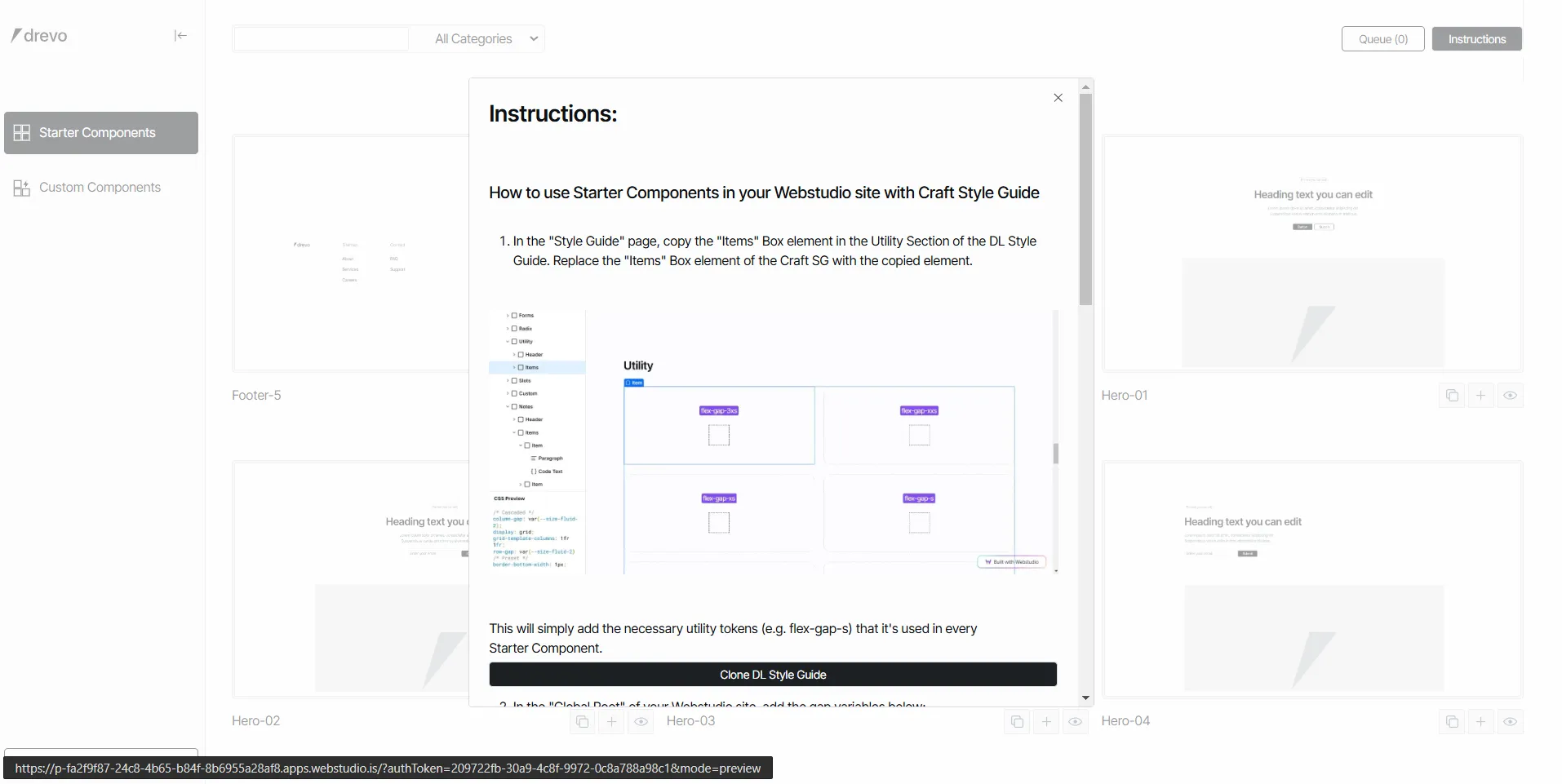Click the drevo logo
Image resolution: width=1562 pixels, height=784 pixels.
(39, 35)
